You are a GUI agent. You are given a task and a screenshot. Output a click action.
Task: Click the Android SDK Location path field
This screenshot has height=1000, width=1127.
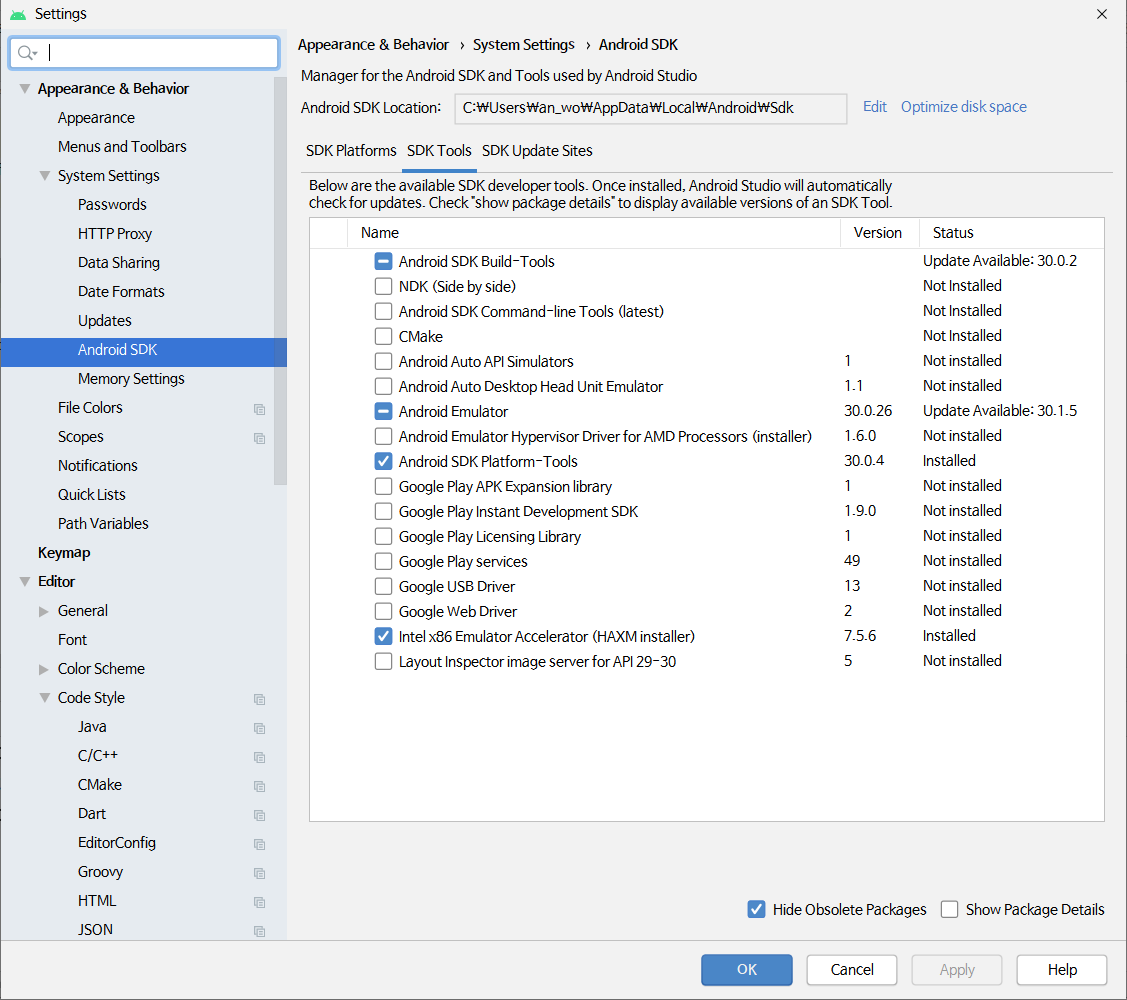(650, 109)
